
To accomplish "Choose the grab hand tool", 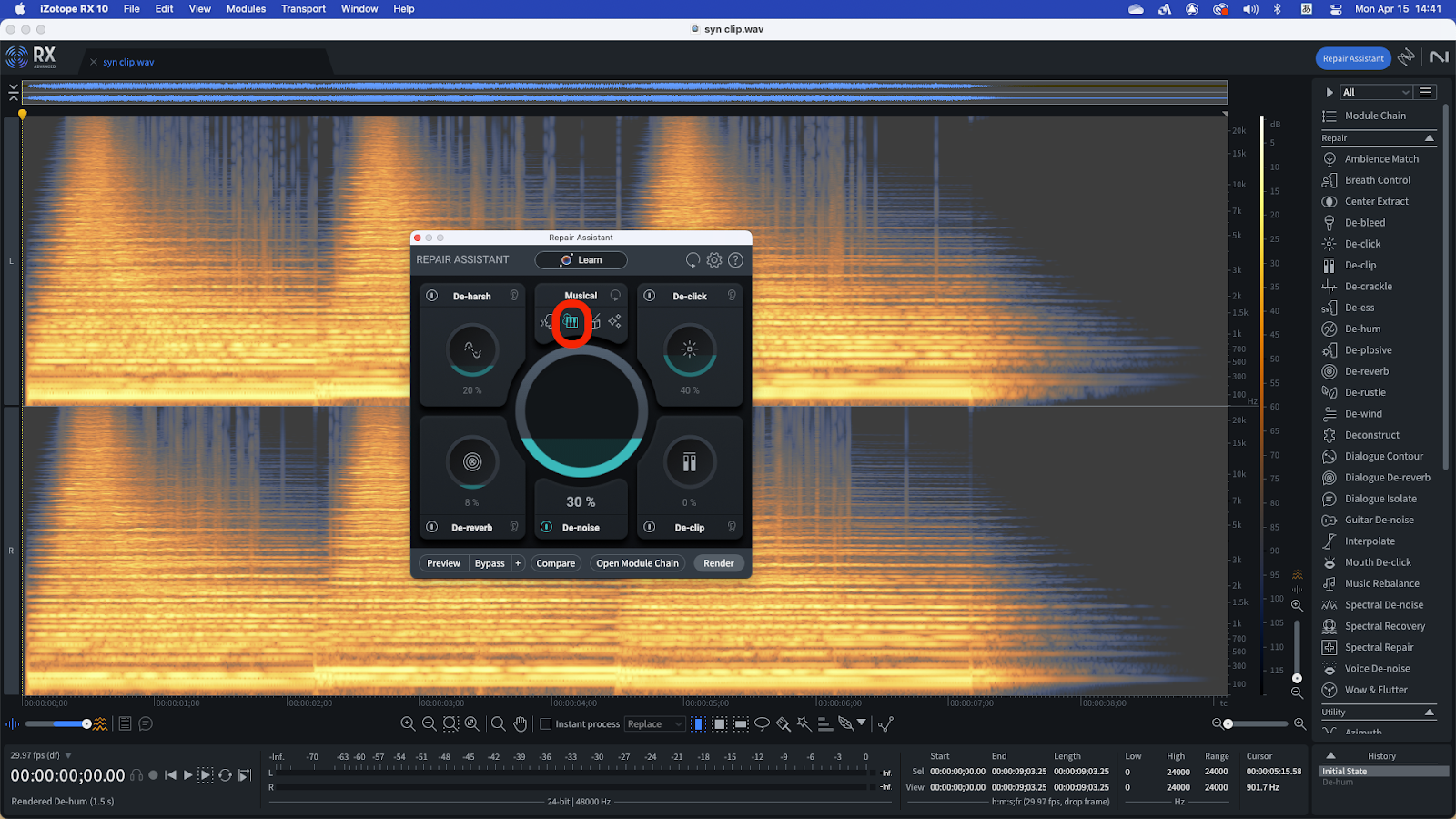I will coord(520,724).
